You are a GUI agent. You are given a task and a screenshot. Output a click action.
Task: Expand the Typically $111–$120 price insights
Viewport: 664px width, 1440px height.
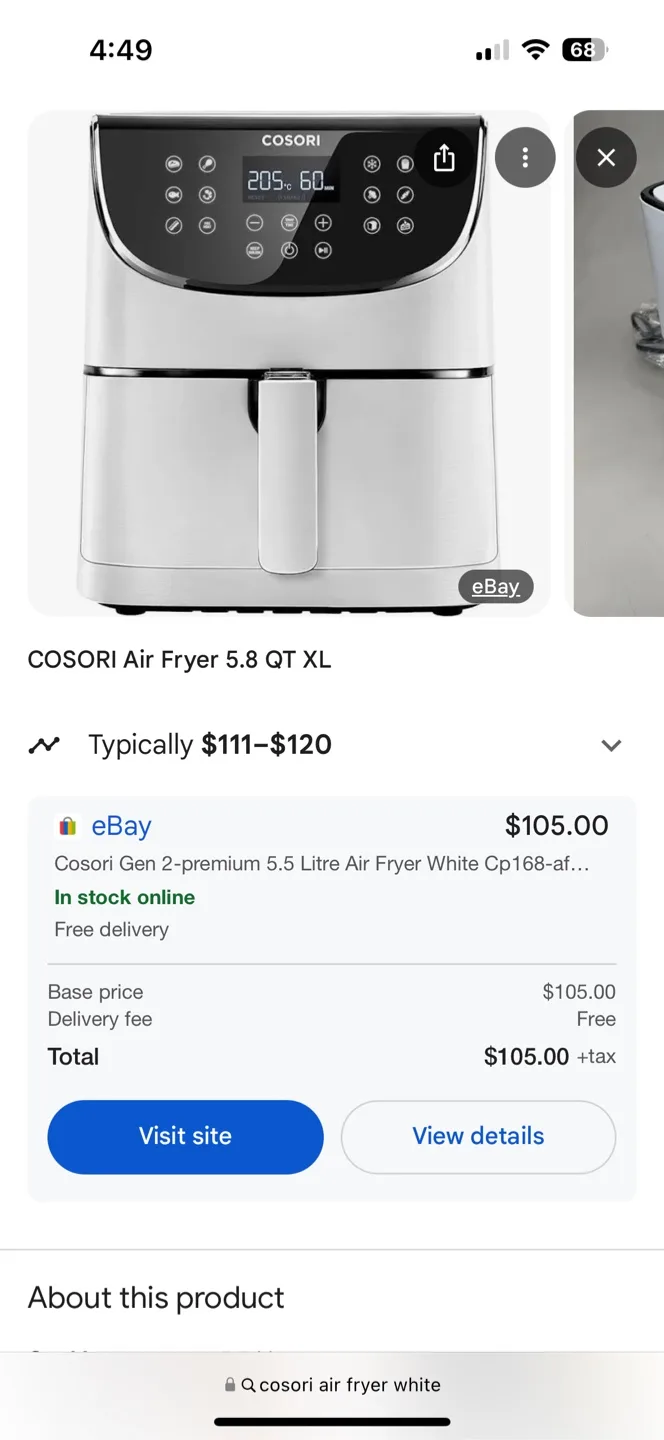pos(611,745)
